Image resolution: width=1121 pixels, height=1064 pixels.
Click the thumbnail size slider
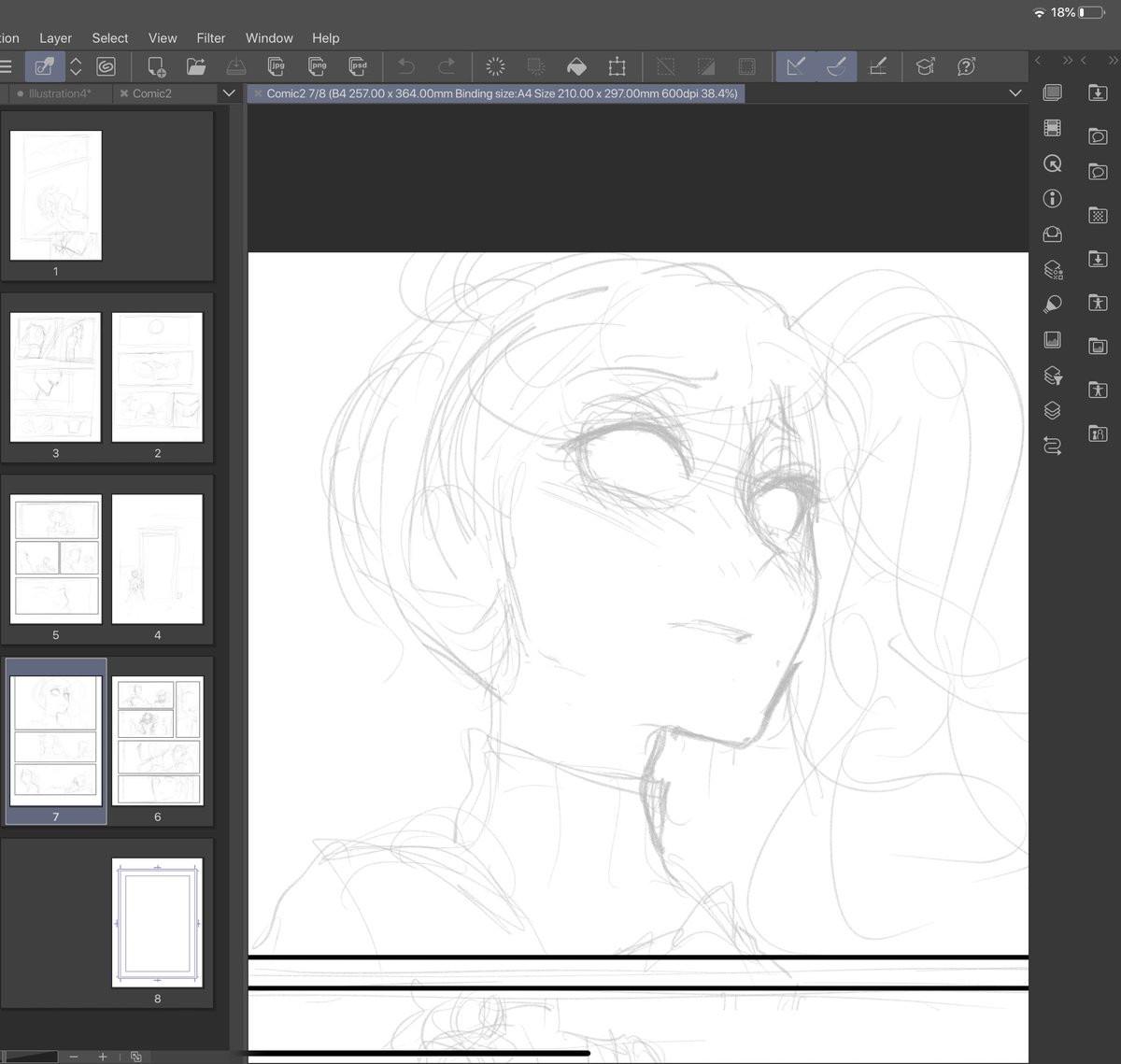29,1057
